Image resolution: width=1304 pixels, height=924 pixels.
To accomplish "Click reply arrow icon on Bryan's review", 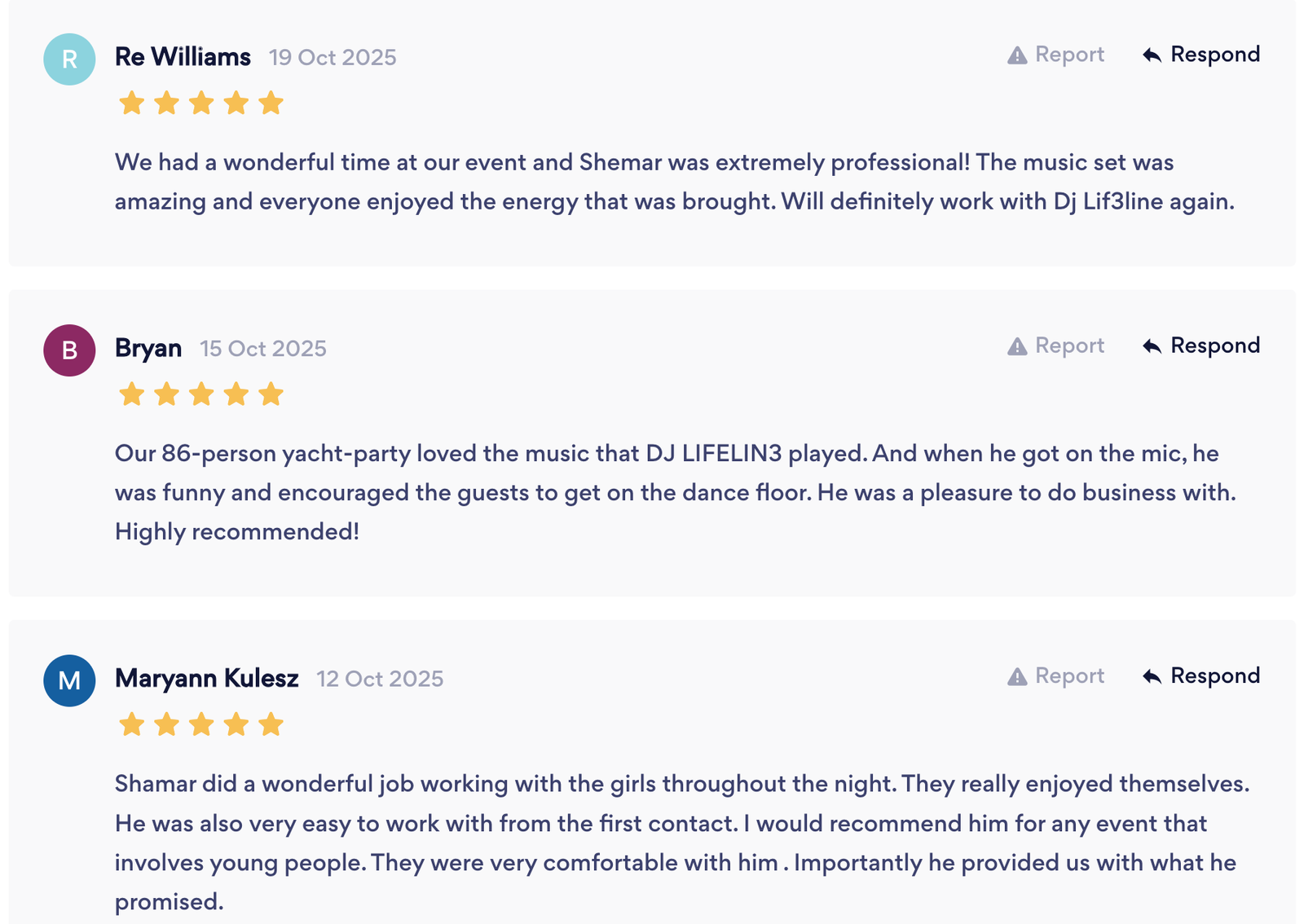I will [1152, 346].
